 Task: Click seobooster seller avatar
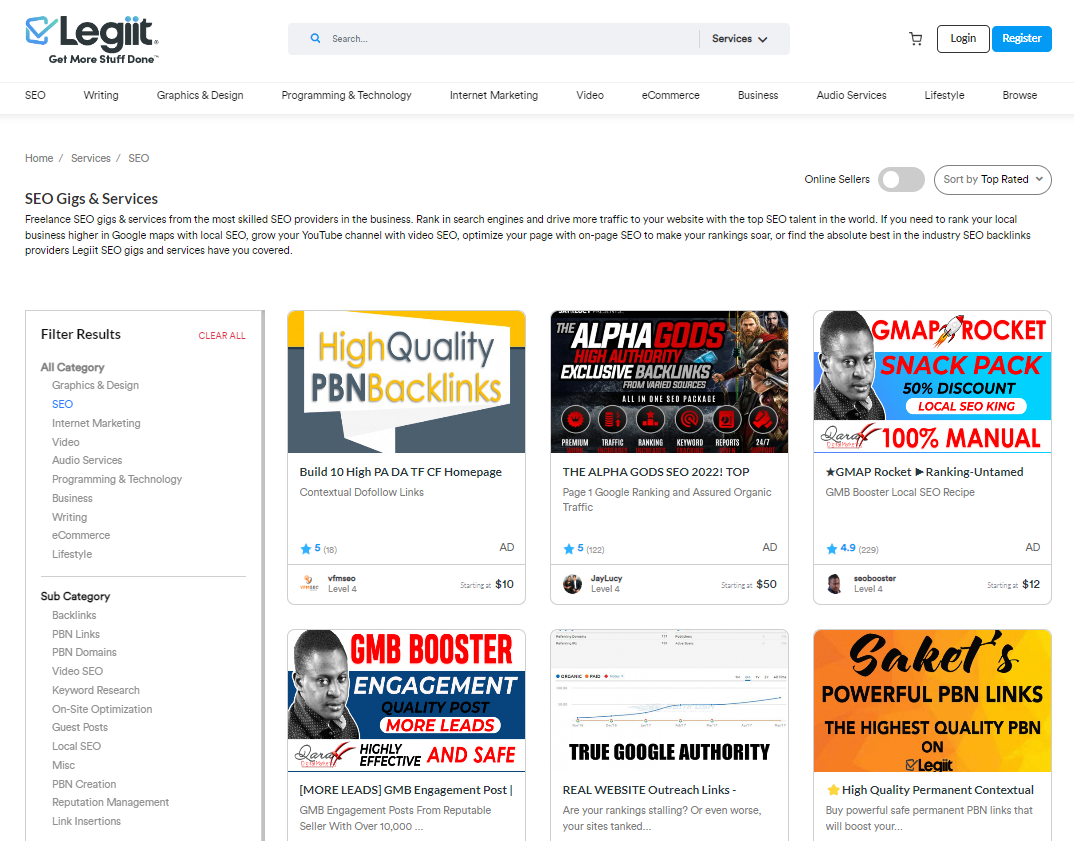point(835,583)
